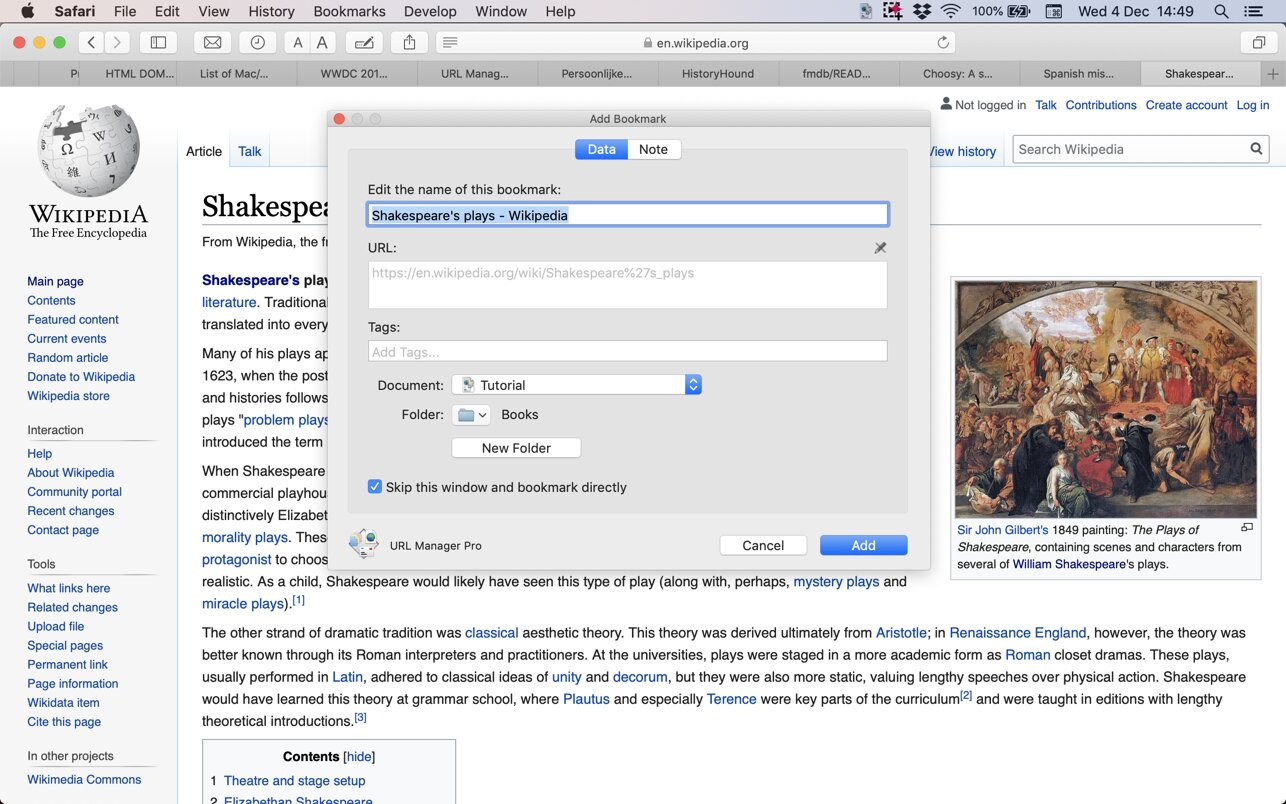The image size is (1286, 804).
Task: Open the Random article sidebar link
Action: tap(68, 358)
